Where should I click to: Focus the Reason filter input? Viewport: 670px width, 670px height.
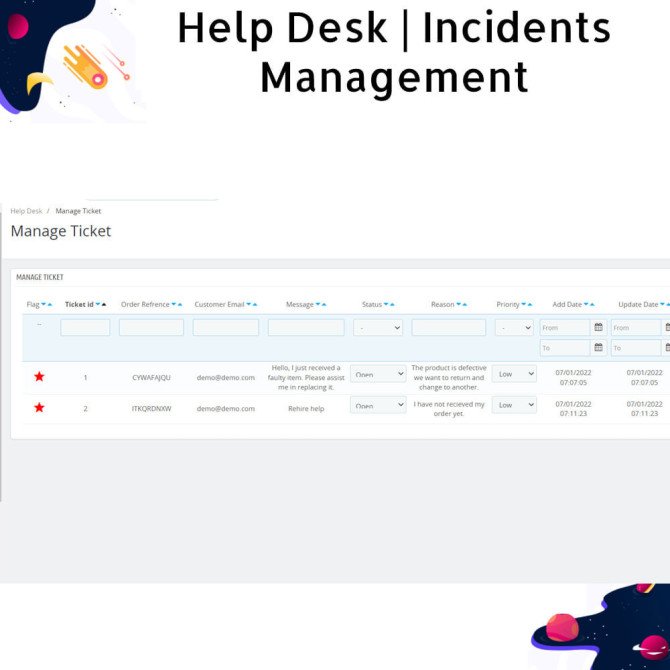pos(449,328)
